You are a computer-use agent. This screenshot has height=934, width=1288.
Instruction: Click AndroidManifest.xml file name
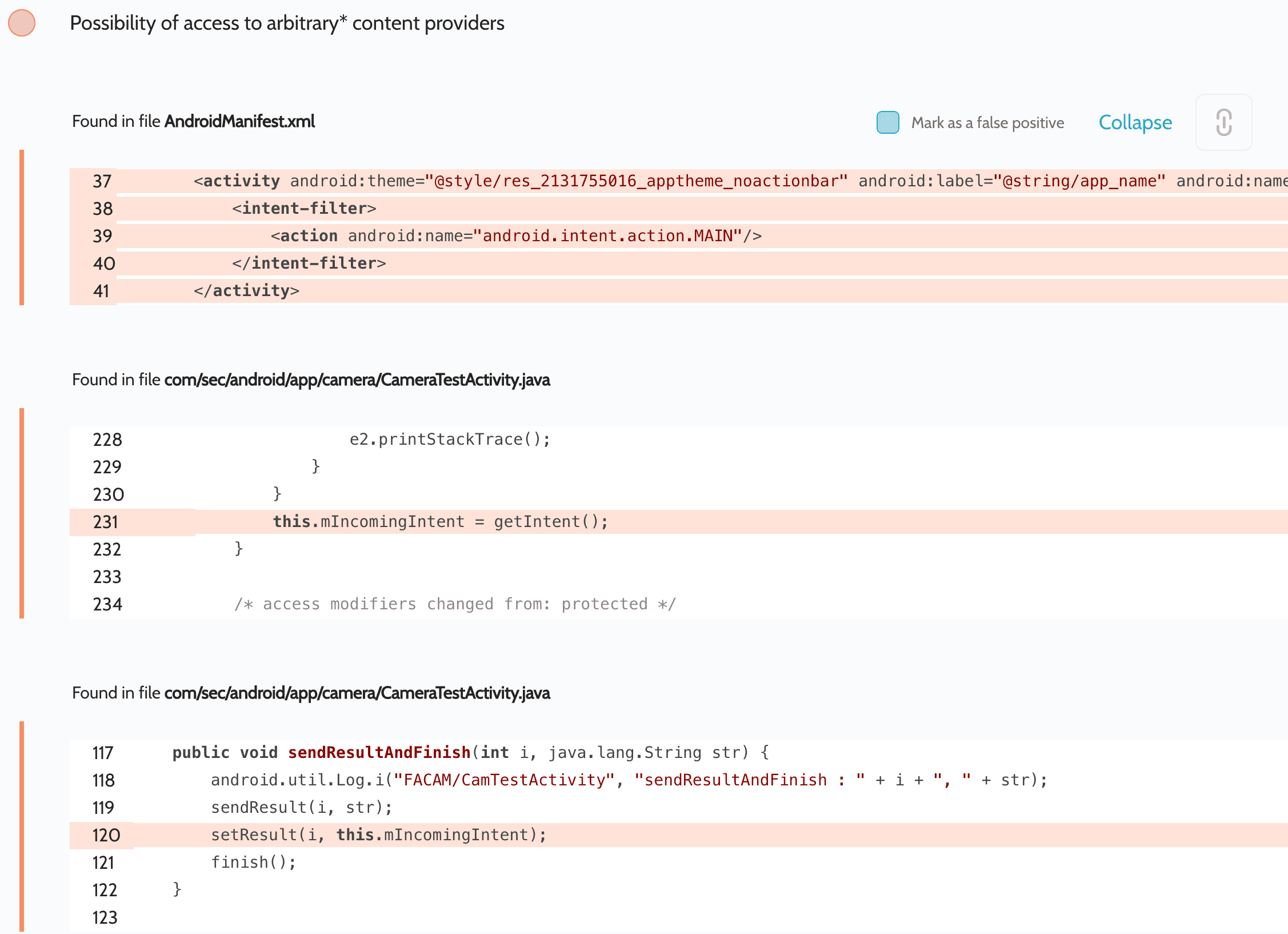coord(239,121)
